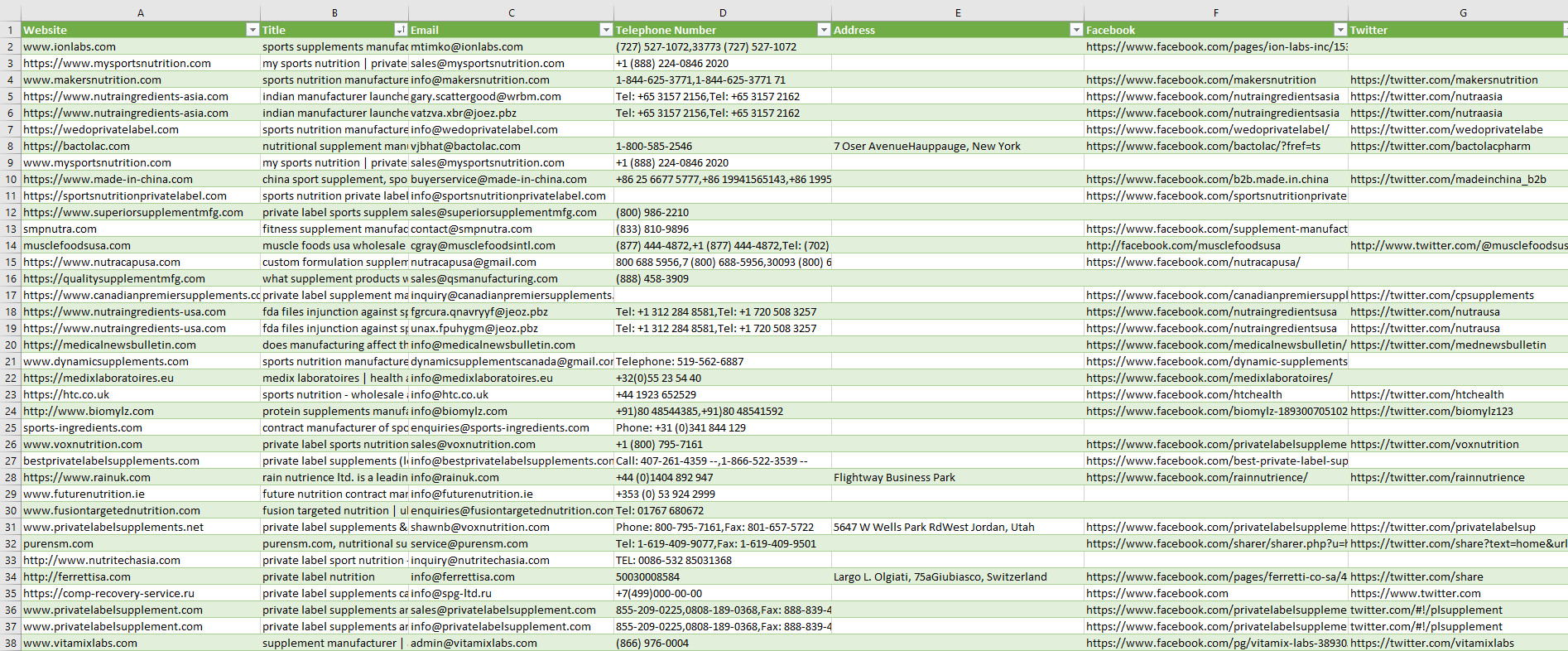Select column F by its header letter
1568x651 pixels.
coord(1216,12)
